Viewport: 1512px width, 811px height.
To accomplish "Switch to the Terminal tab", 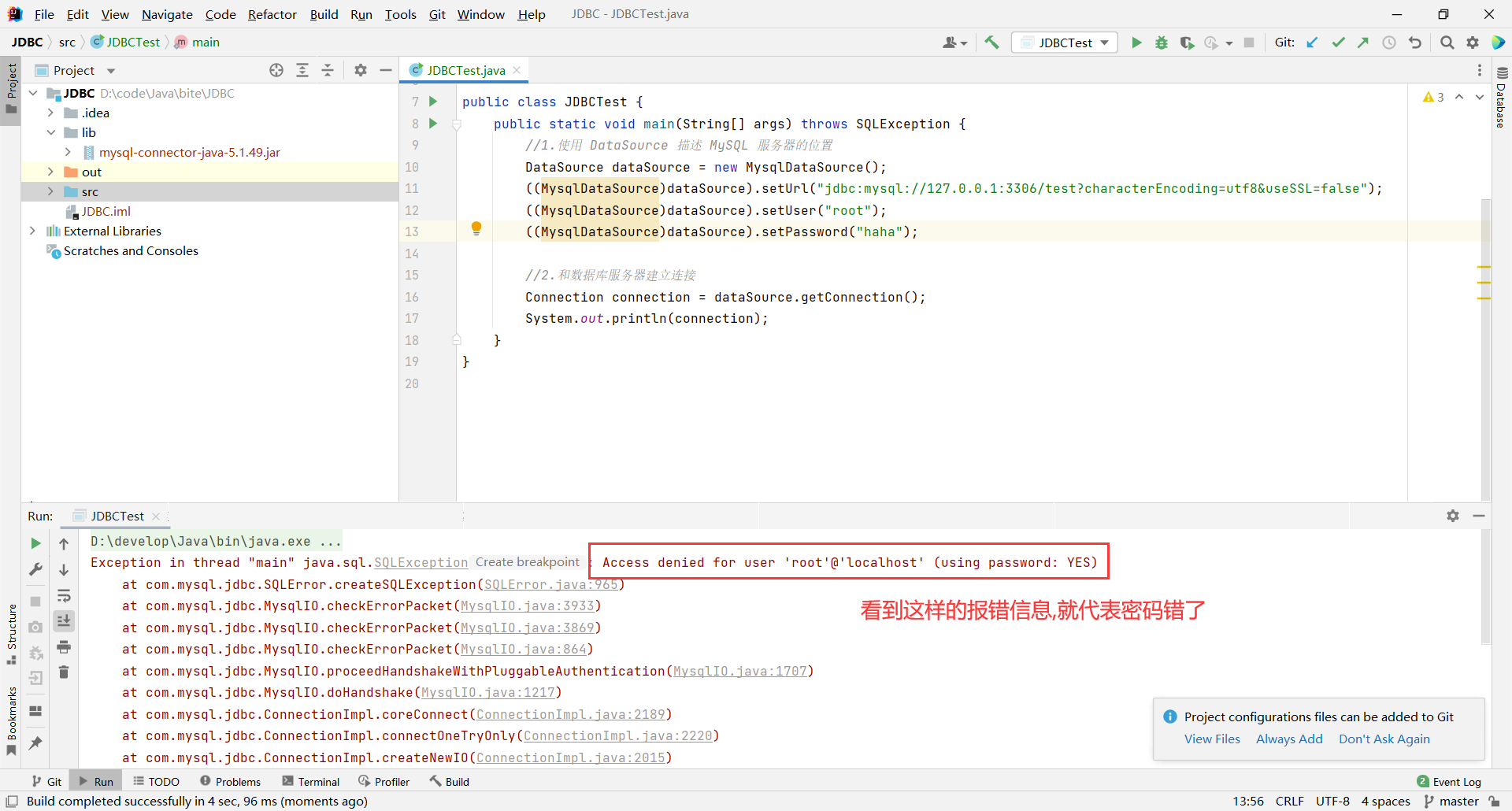I will click(318, 781).
